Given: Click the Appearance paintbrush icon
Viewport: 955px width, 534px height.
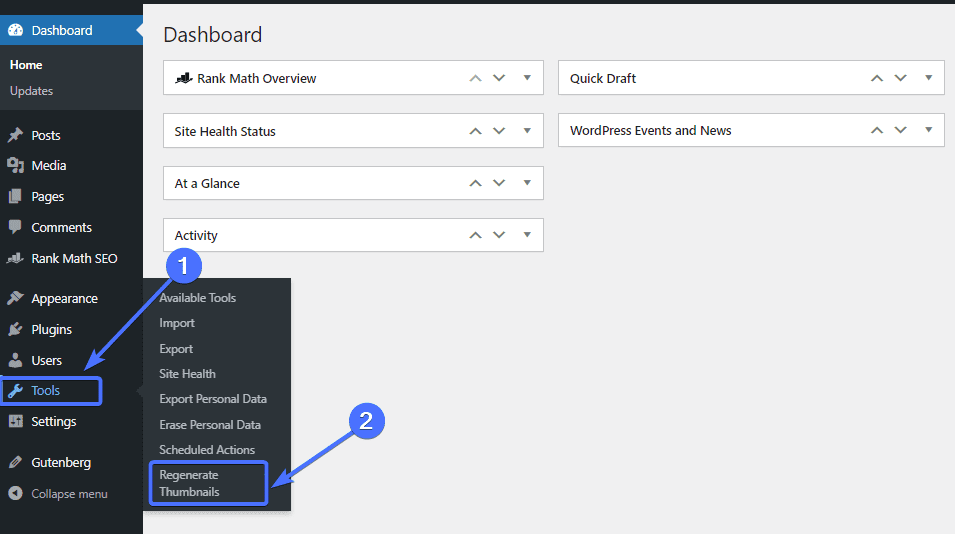Looking at the screenshot, I should point(15,298).
